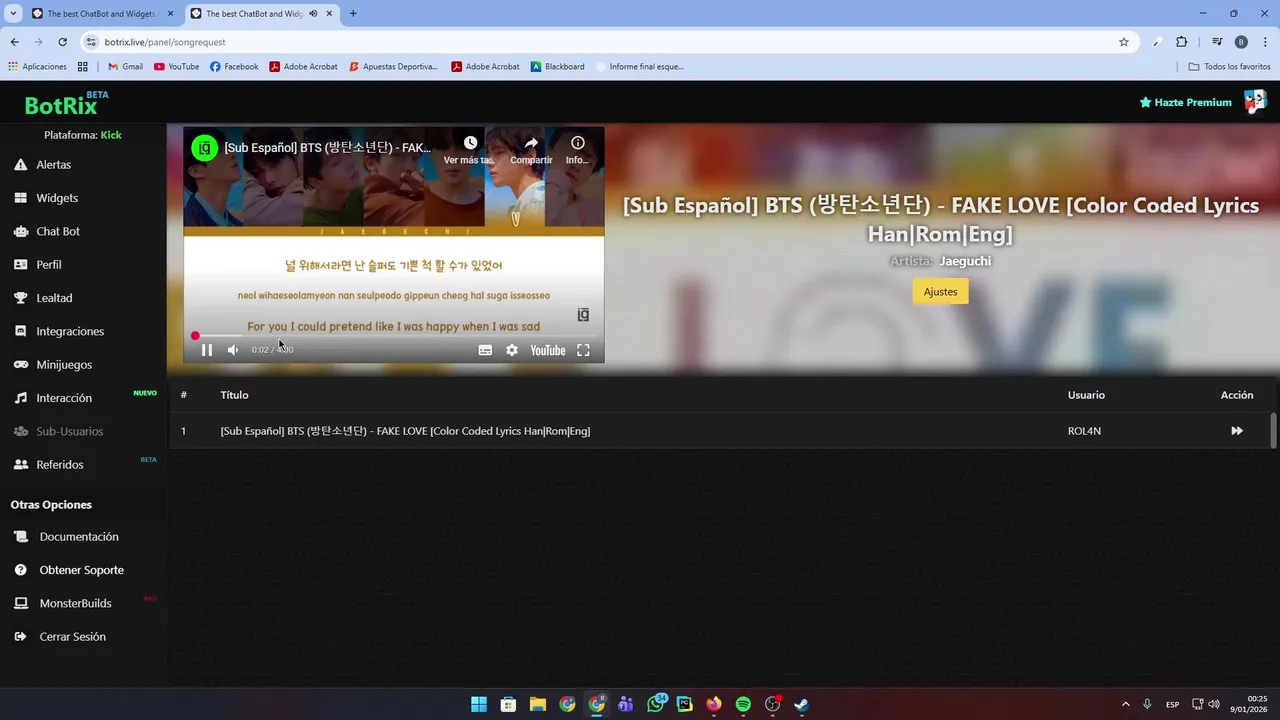This screenshot has width=1280, height=720.
Task: Pause the YouTube video
Action: tap(207, 350)
